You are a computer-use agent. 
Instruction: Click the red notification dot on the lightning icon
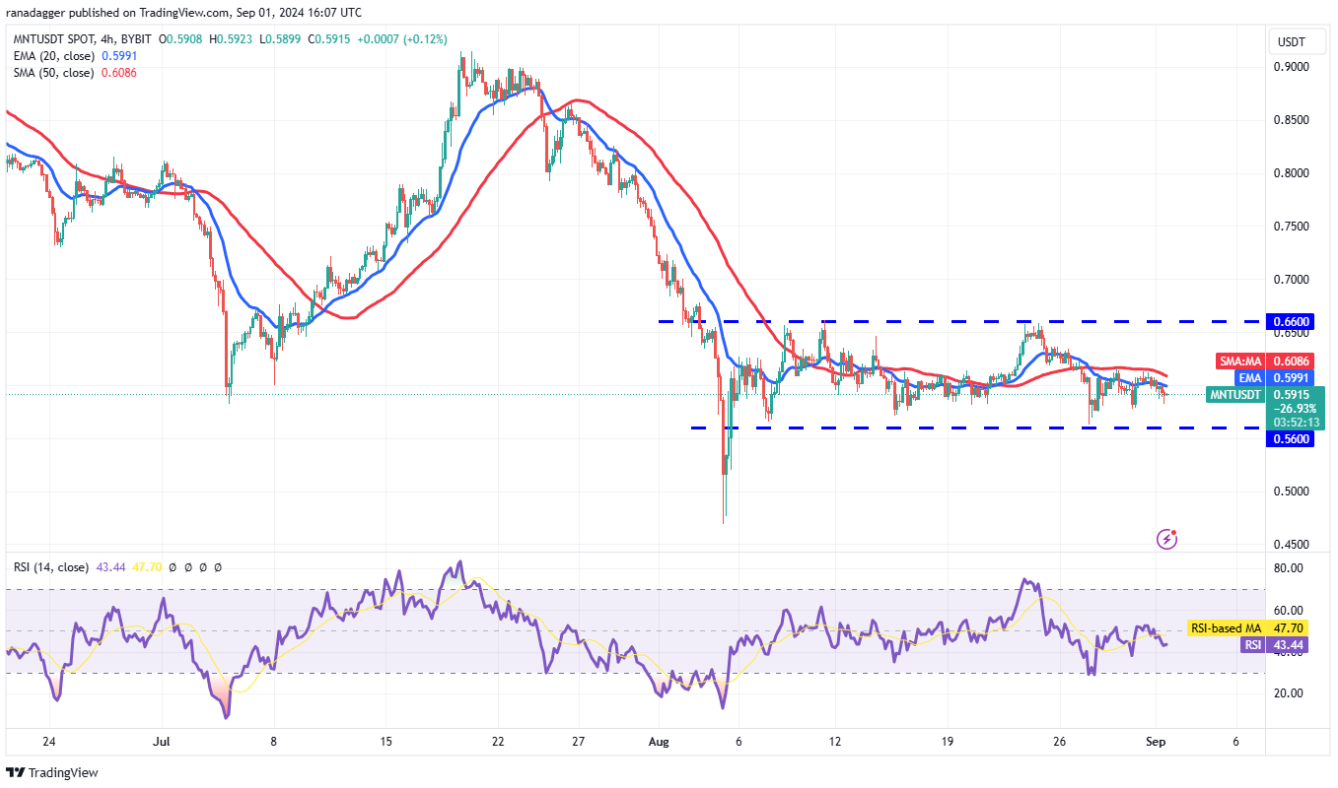pos(1173,532)
